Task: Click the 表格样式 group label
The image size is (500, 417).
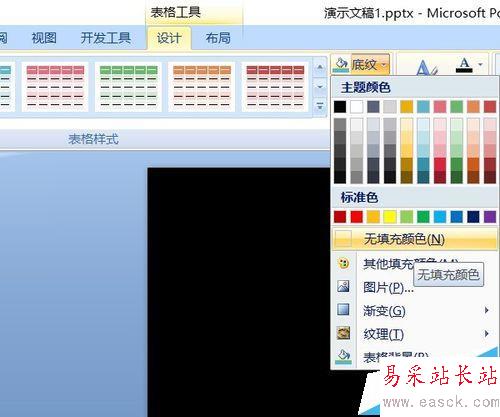Action: click(x=93, y=139)
